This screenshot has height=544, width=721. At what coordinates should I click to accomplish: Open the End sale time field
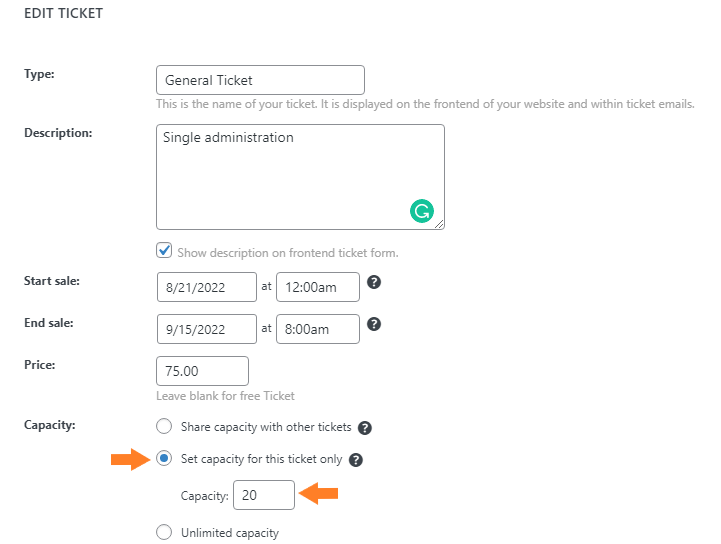click(x=318, y=329)
